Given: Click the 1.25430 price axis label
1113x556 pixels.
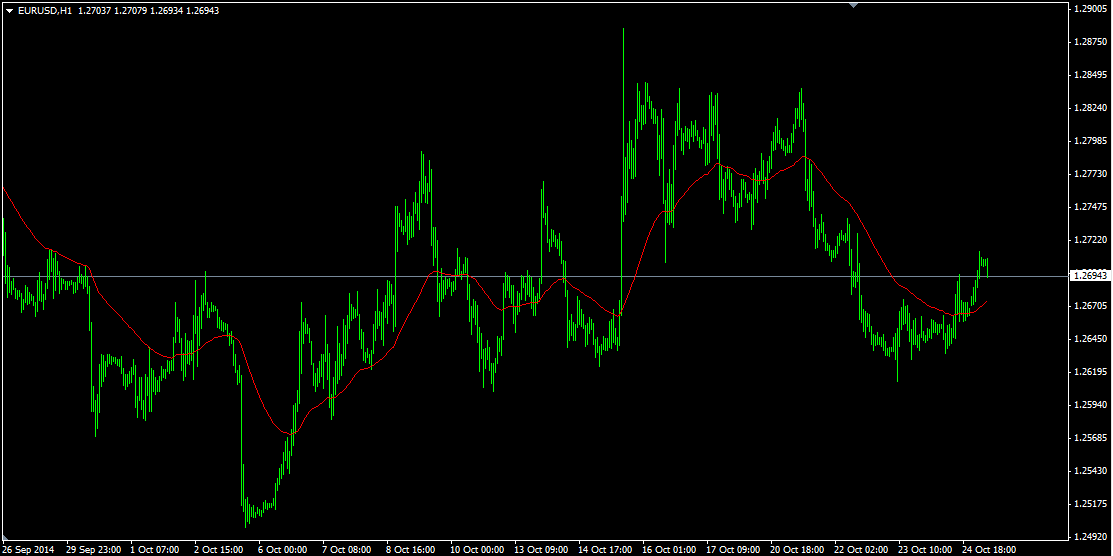Looking at the screenshot, I should [x=1089, y=471].
